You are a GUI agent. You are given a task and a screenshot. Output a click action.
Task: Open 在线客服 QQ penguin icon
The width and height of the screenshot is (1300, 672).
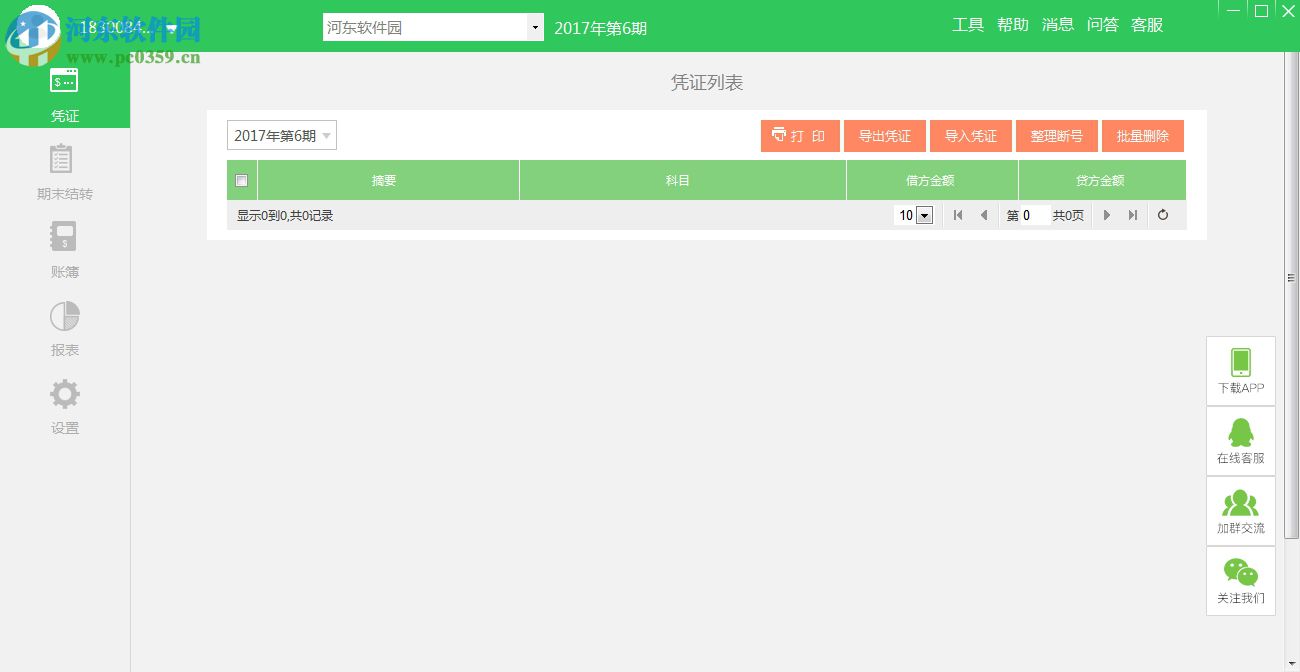(x=1241, y=432)
